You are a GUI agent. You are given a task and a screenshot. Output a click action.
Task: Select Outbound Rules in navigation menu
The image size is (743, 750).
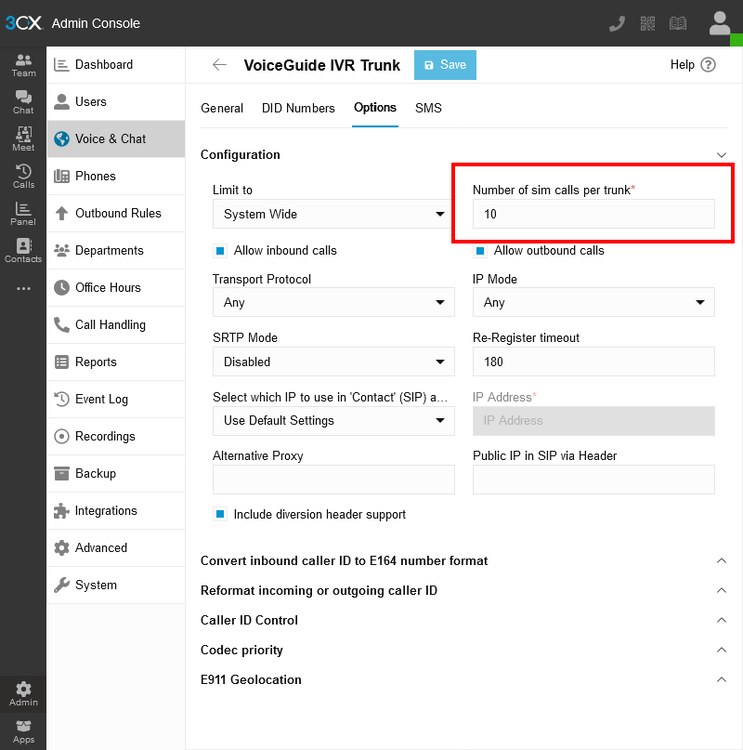click(117, 213)
